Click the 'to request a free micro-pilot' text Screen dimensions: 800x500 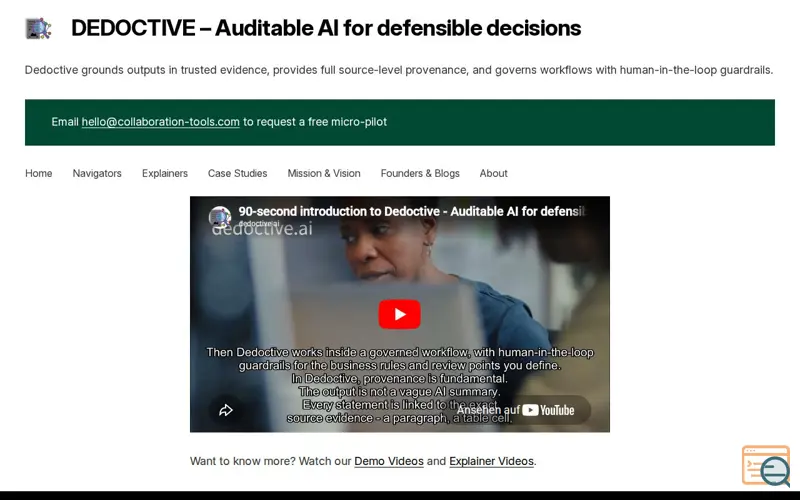click(x=315, y=122)
